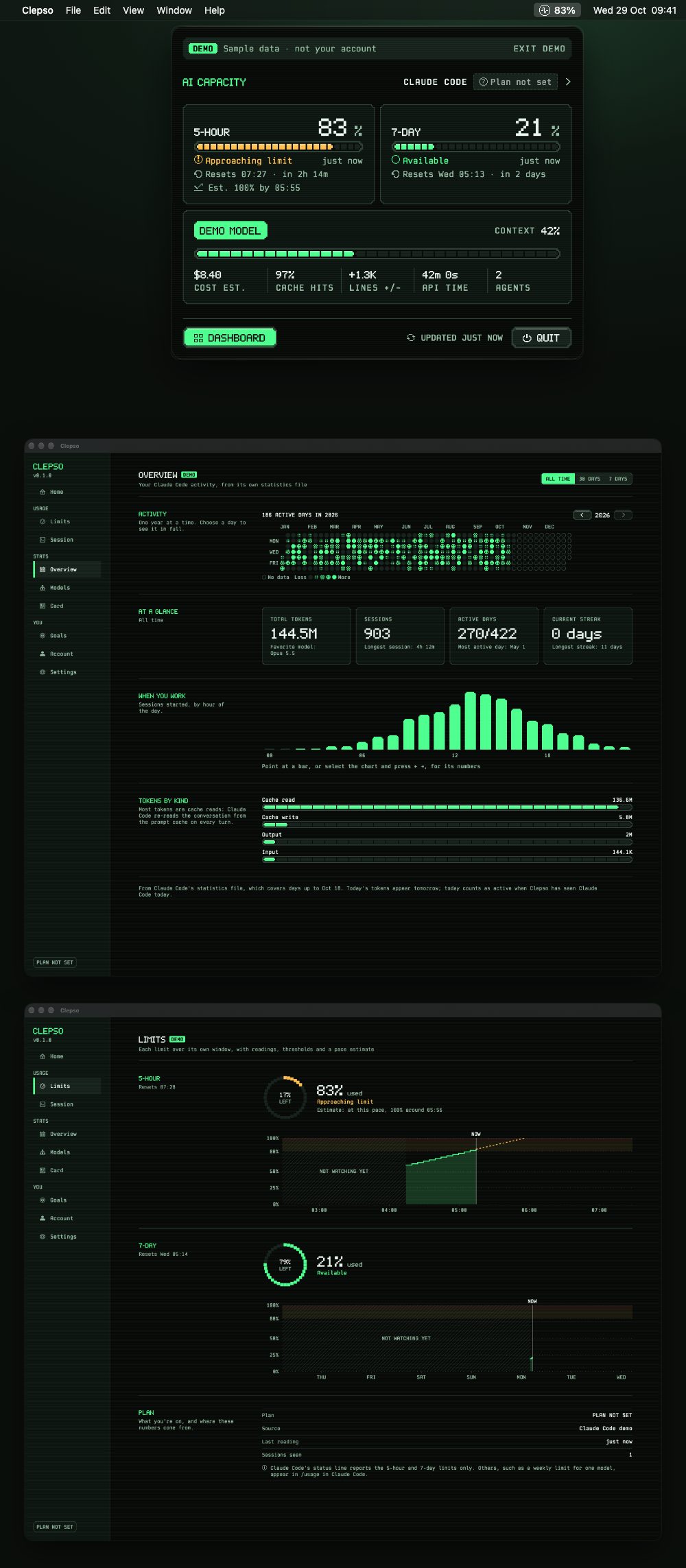686x1568 pixels.
Task: Click the TOTAL TOKENS 144.5M card
Action: [x=306, y=636]
